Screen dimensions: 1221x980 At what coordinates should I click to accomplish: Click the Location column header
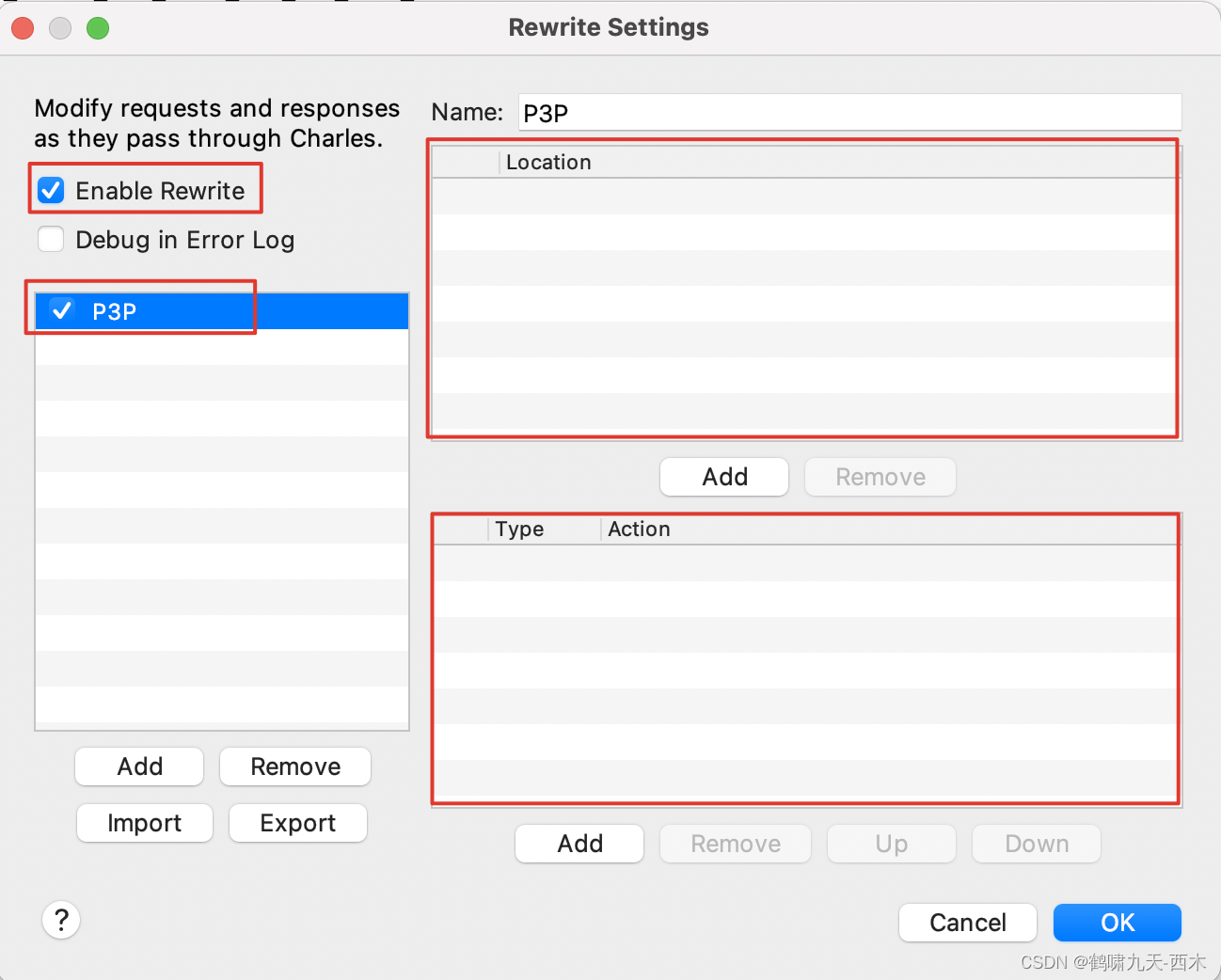click(x=839, y=162)
